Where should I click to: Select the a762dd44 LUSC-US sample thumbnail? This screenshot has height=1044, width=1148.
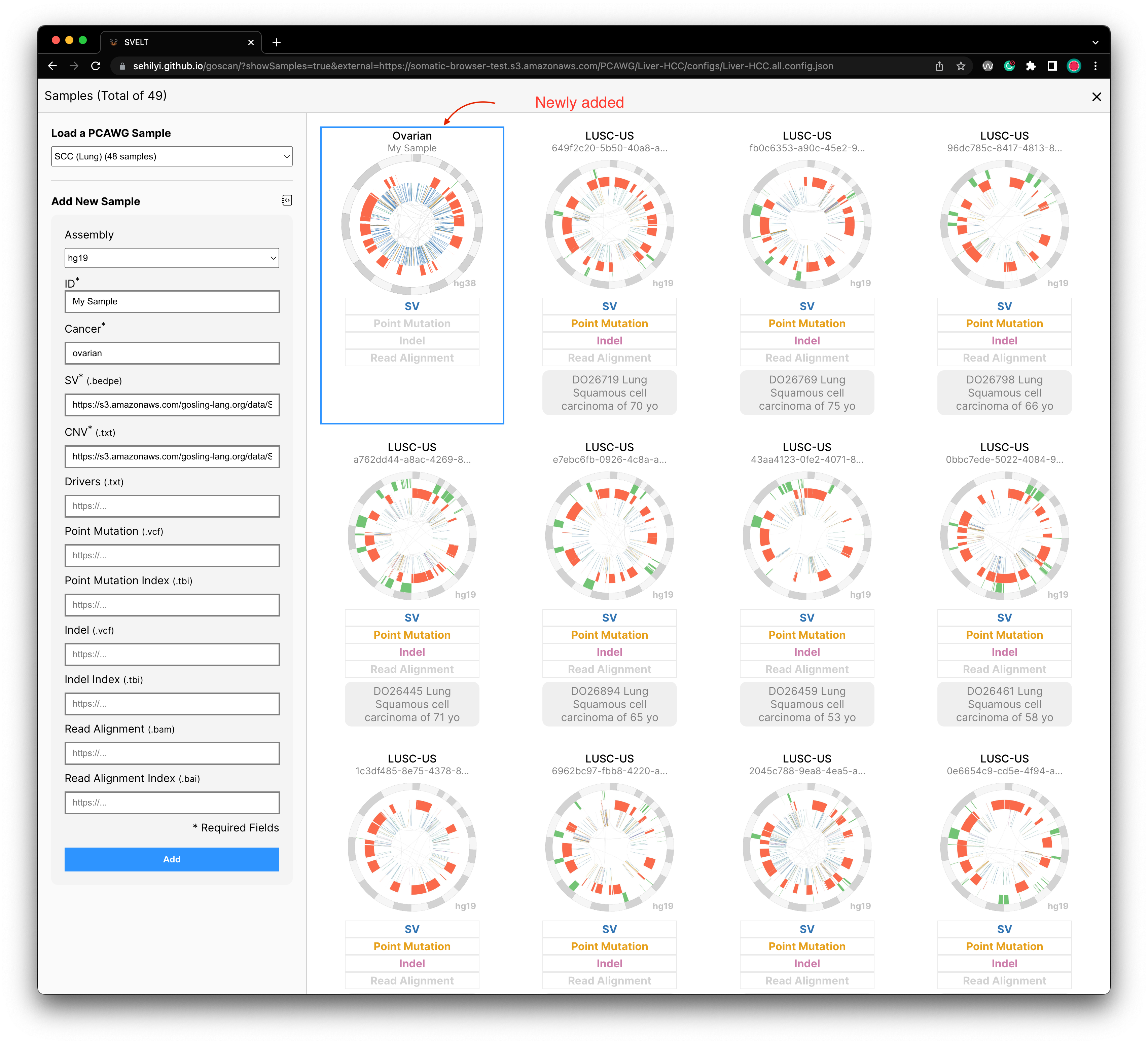[412, 536]
